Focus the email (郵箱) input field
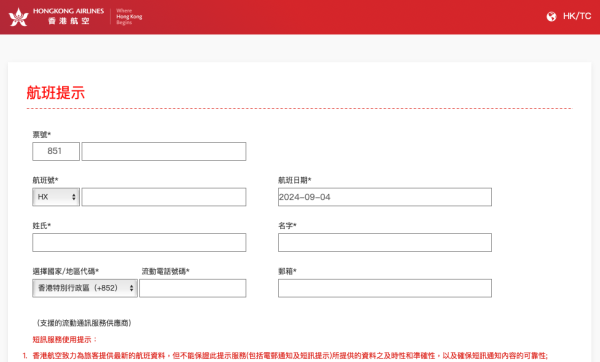The height and width of the screenshot is (362, 600). [385, 288]
